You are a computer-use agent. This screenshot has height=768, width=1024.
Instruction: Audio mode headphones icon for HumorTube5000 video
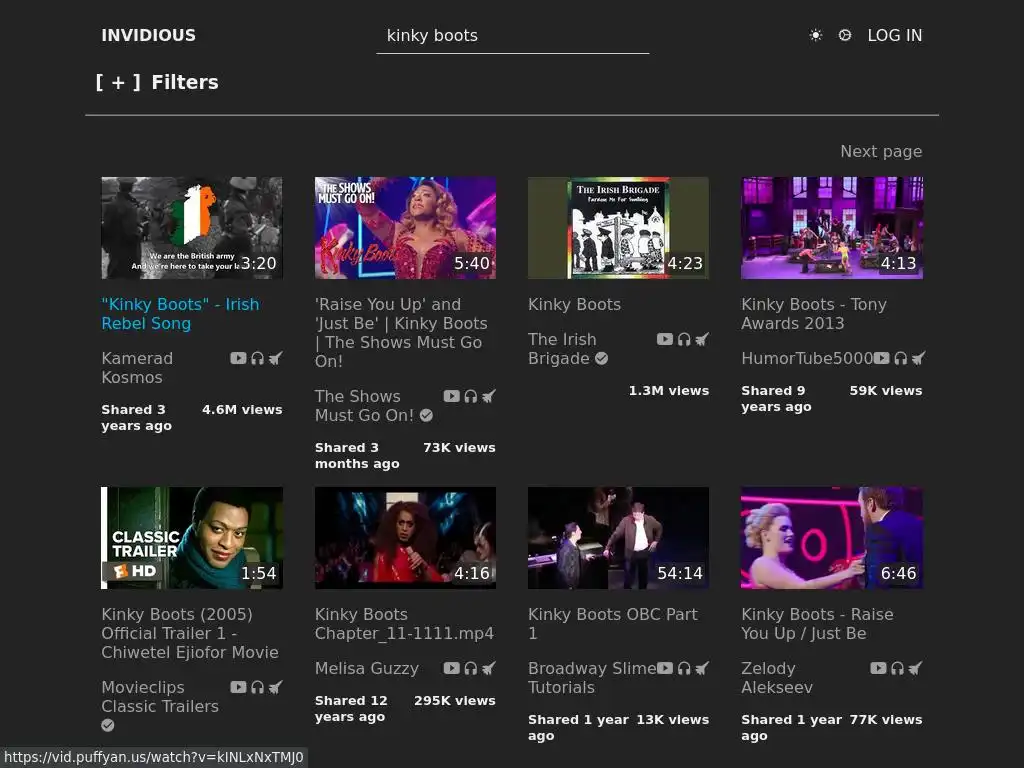point(901,358)
